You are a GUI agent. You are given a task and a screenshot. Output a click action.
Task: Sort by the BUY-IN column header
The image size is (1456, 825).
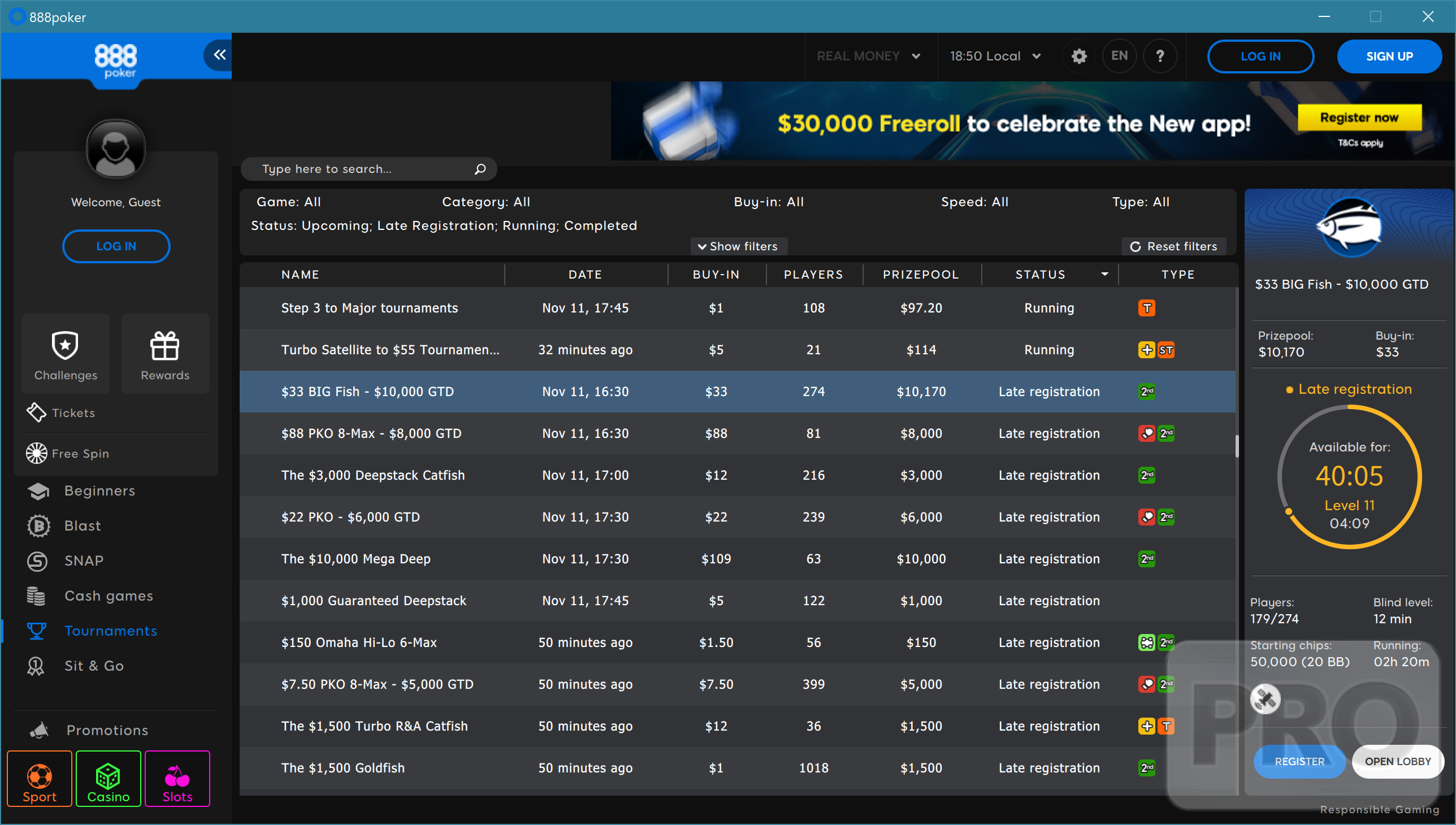716,274
